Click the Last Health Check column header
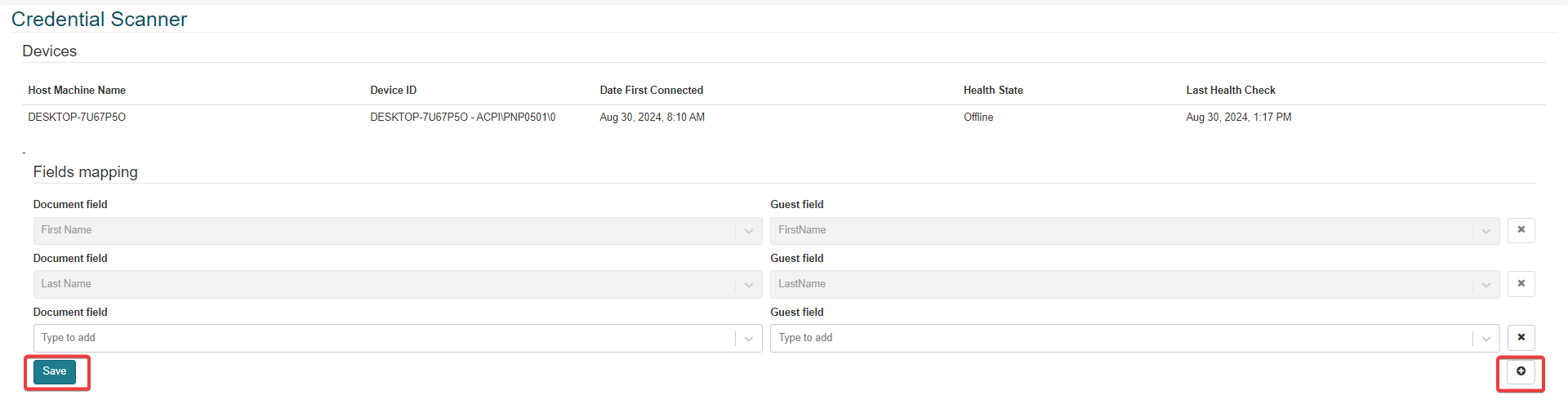 tap(1230, 91)
